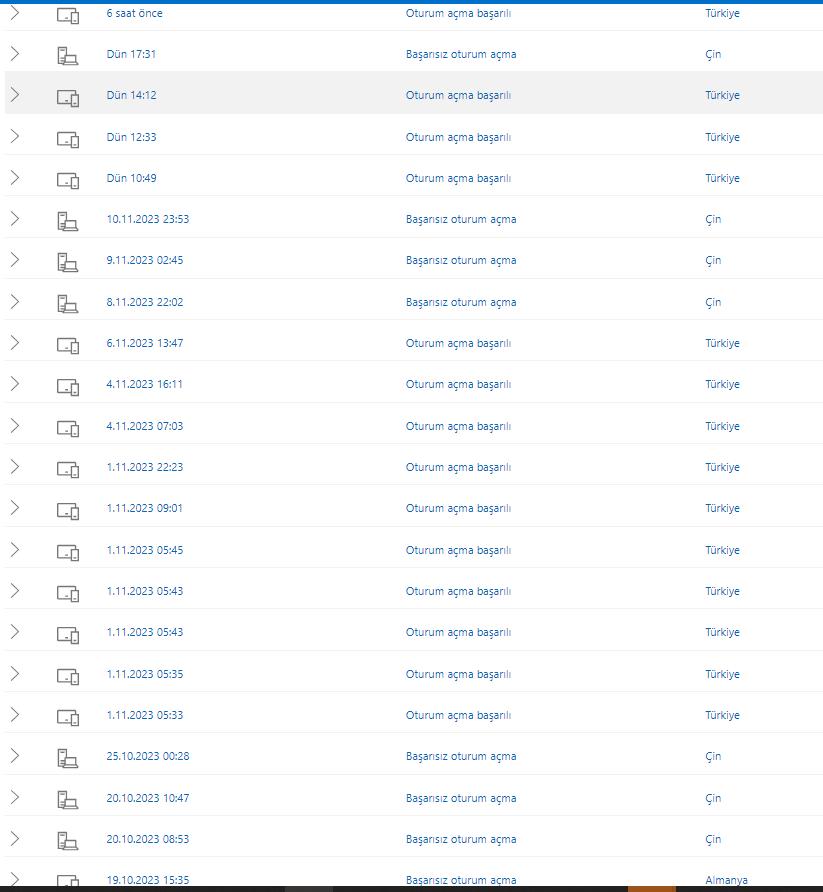Click the device icon for 1.11.2023 09:01

(x=68, y=511)
